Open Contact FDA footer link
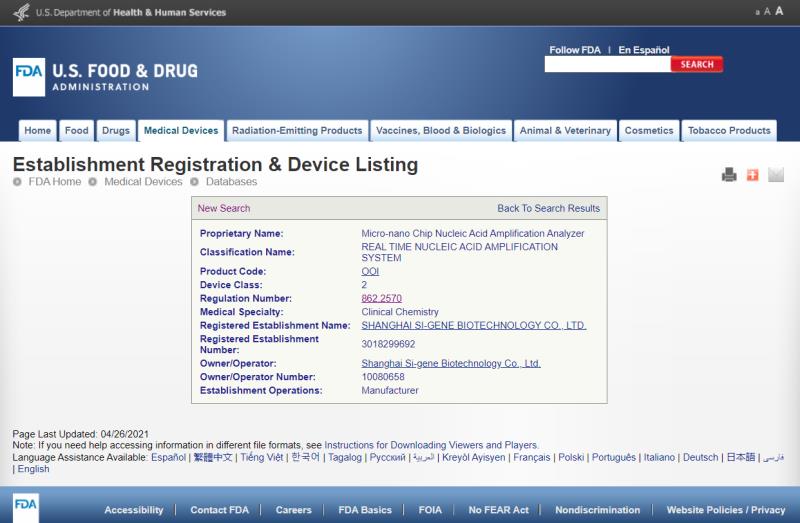This screenshot has height=523, width=800. [x=219, y=510]
